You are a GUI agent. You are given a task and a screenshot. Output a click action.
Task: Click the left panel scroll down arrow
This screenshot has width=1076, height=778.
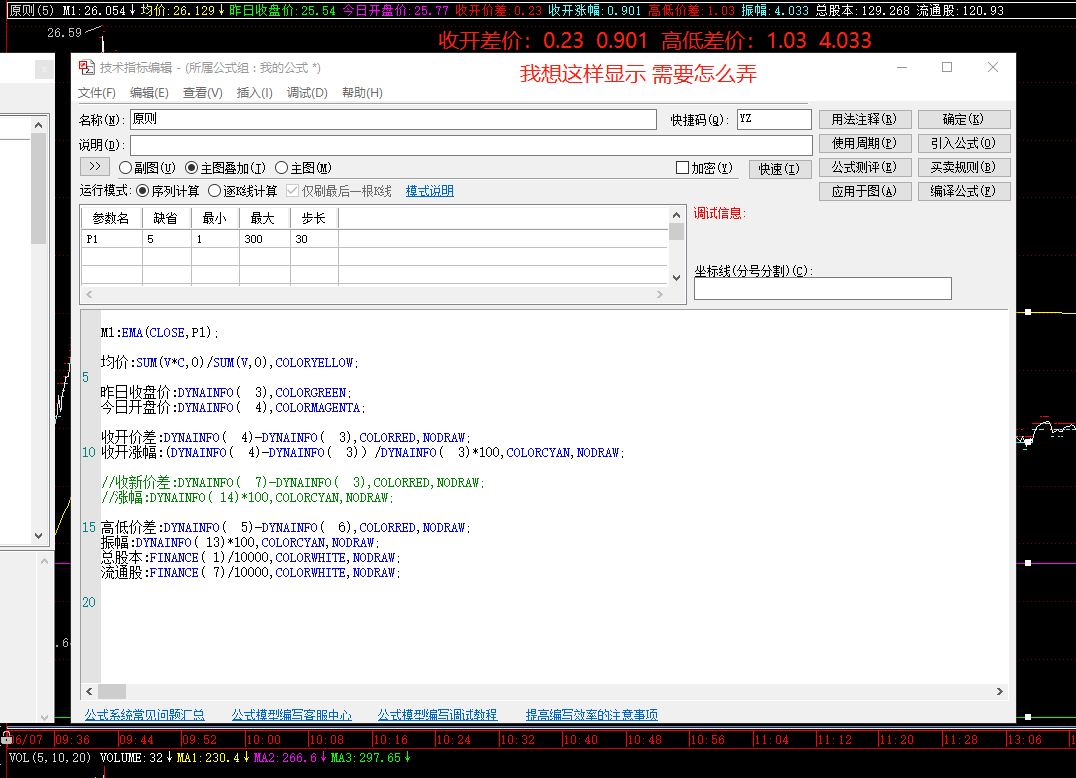pyautogui.click(x=38, y=536)
